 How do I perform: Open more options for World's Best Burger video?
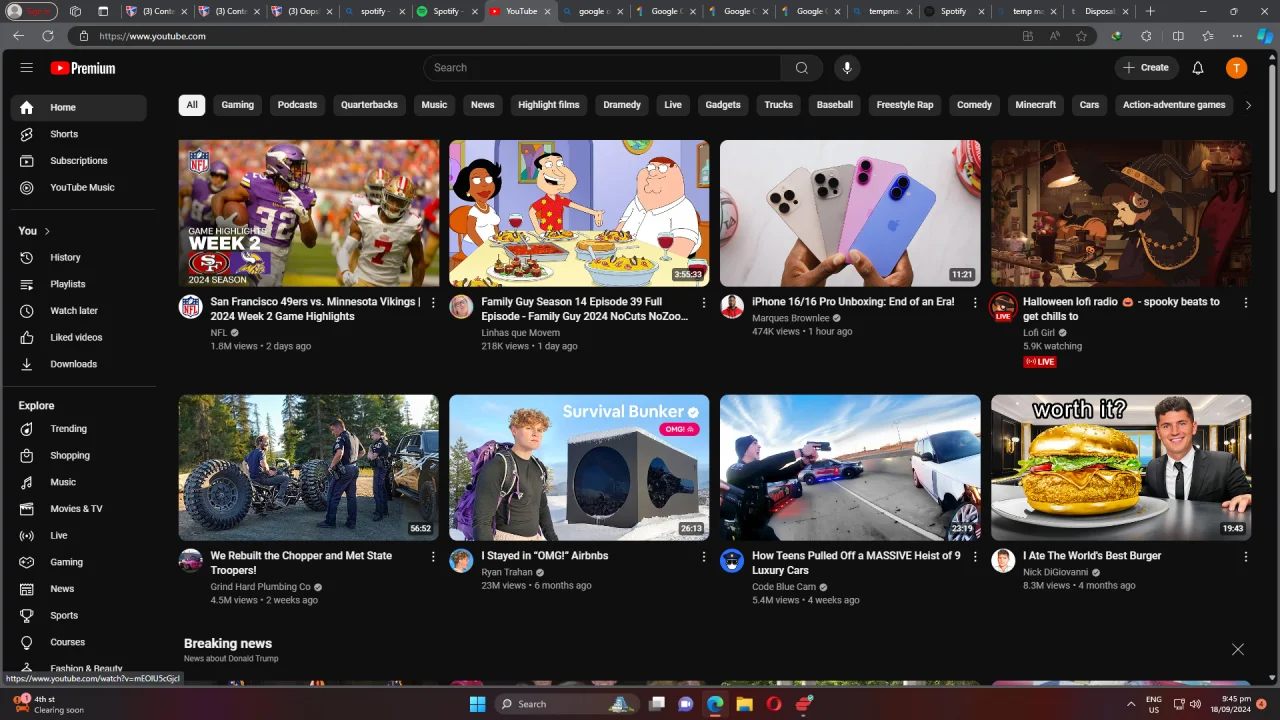[1246, 557]
